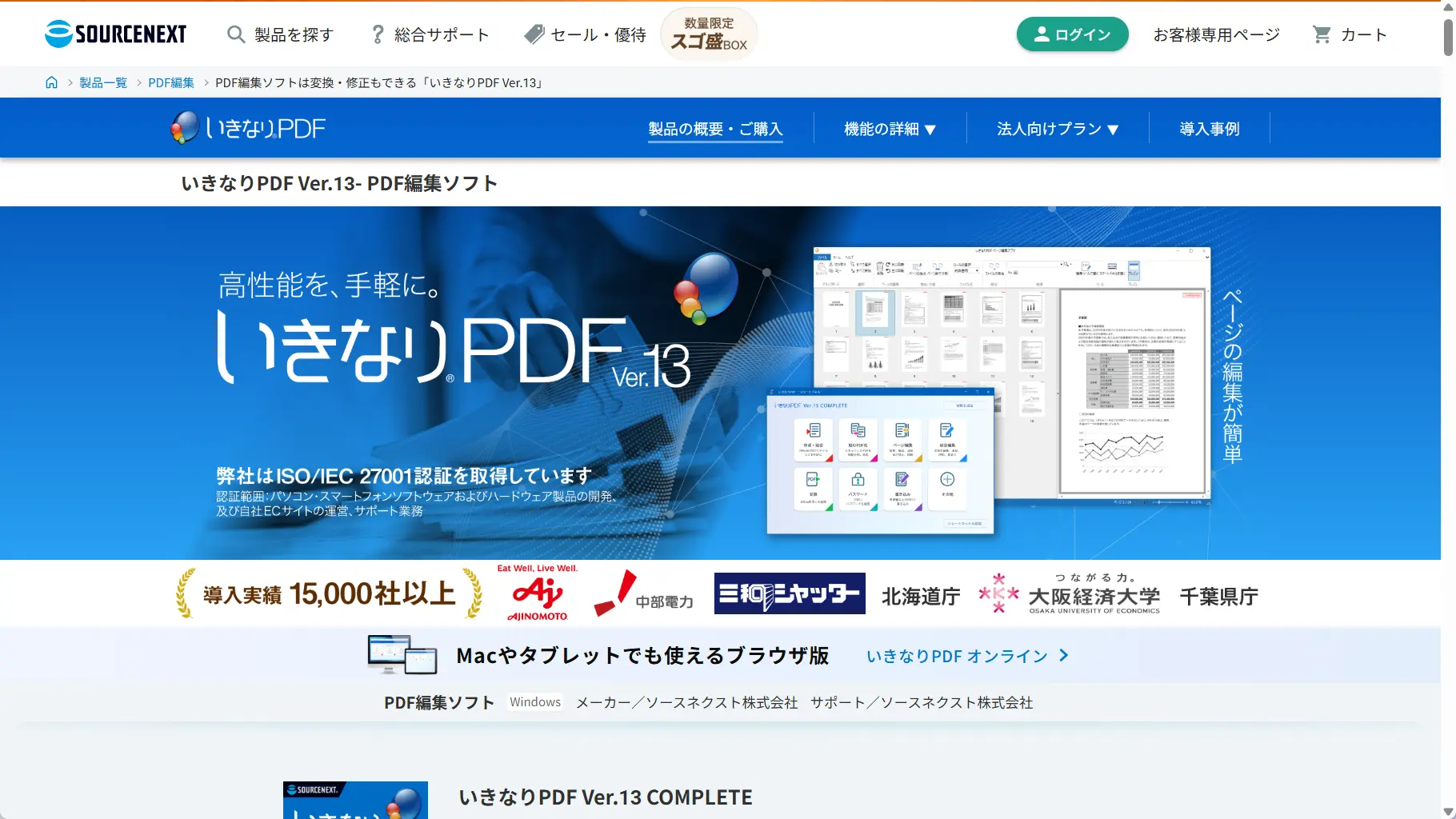Click the 北海道庁 text
The width and height of the screenshot is (1456, 819).
[921, 597]
